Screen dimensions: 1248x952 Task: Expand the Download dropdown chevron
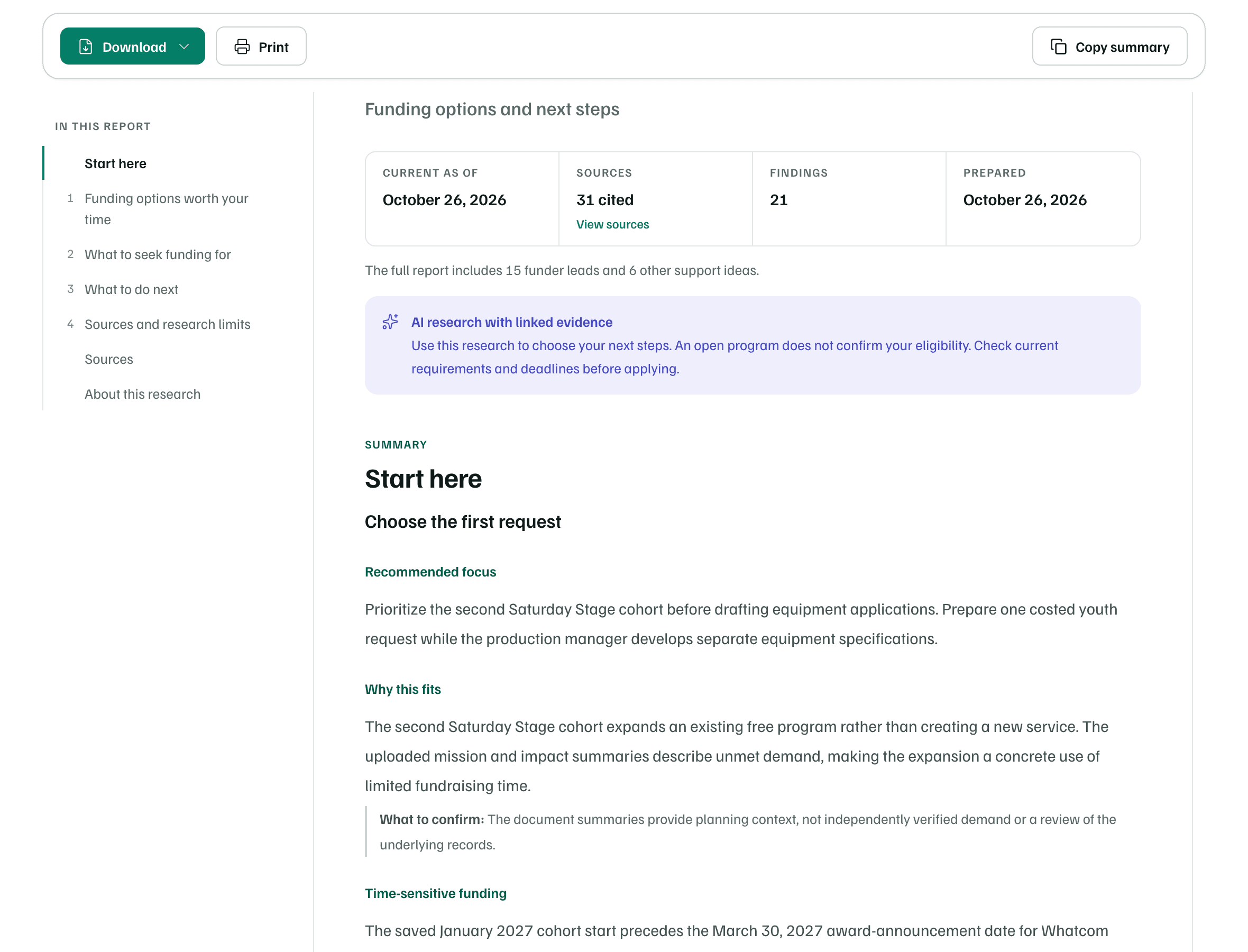[183, 47]
